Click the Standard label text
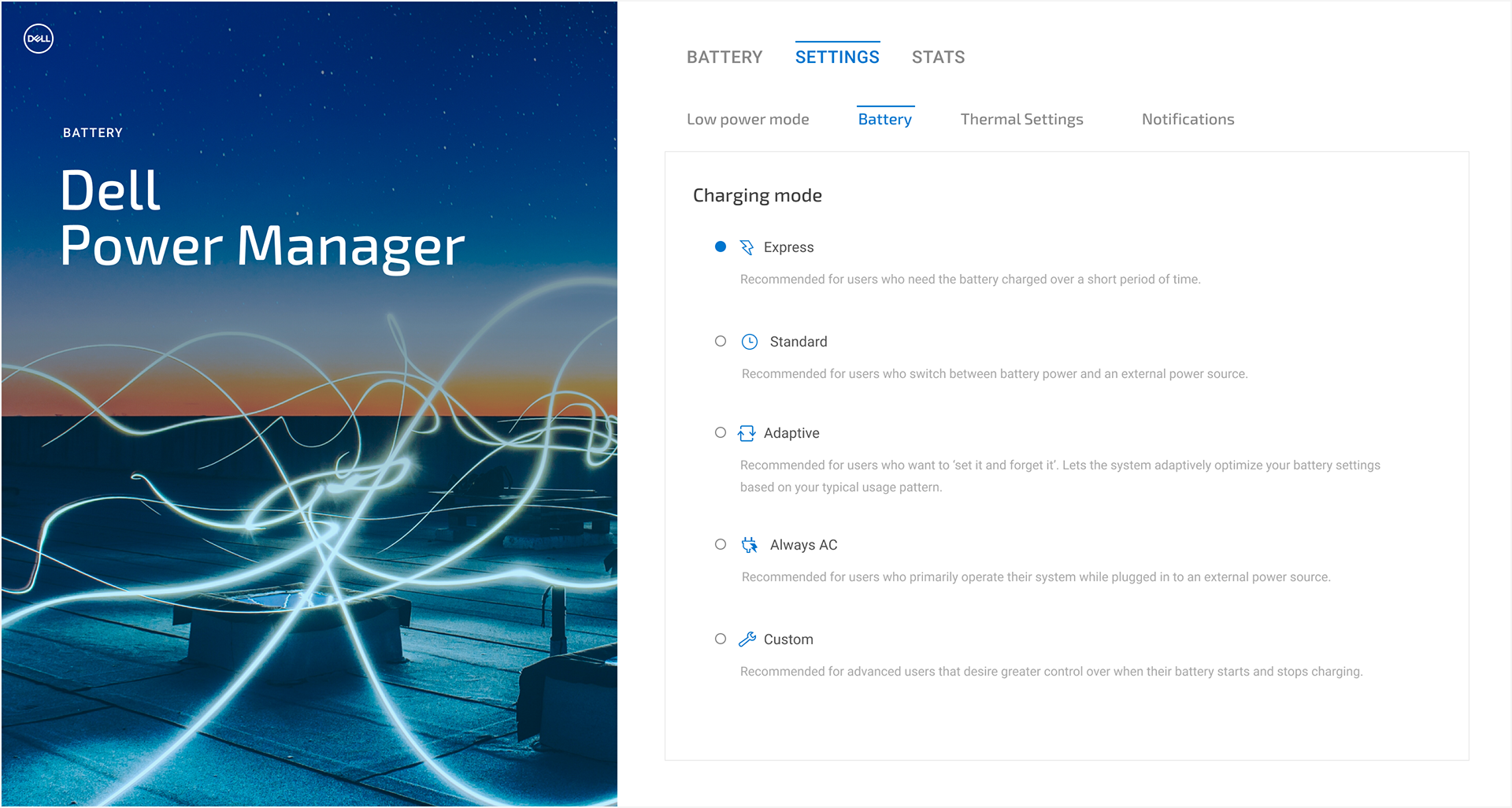Screen dimensions: 1512x808 coord(799,342)
